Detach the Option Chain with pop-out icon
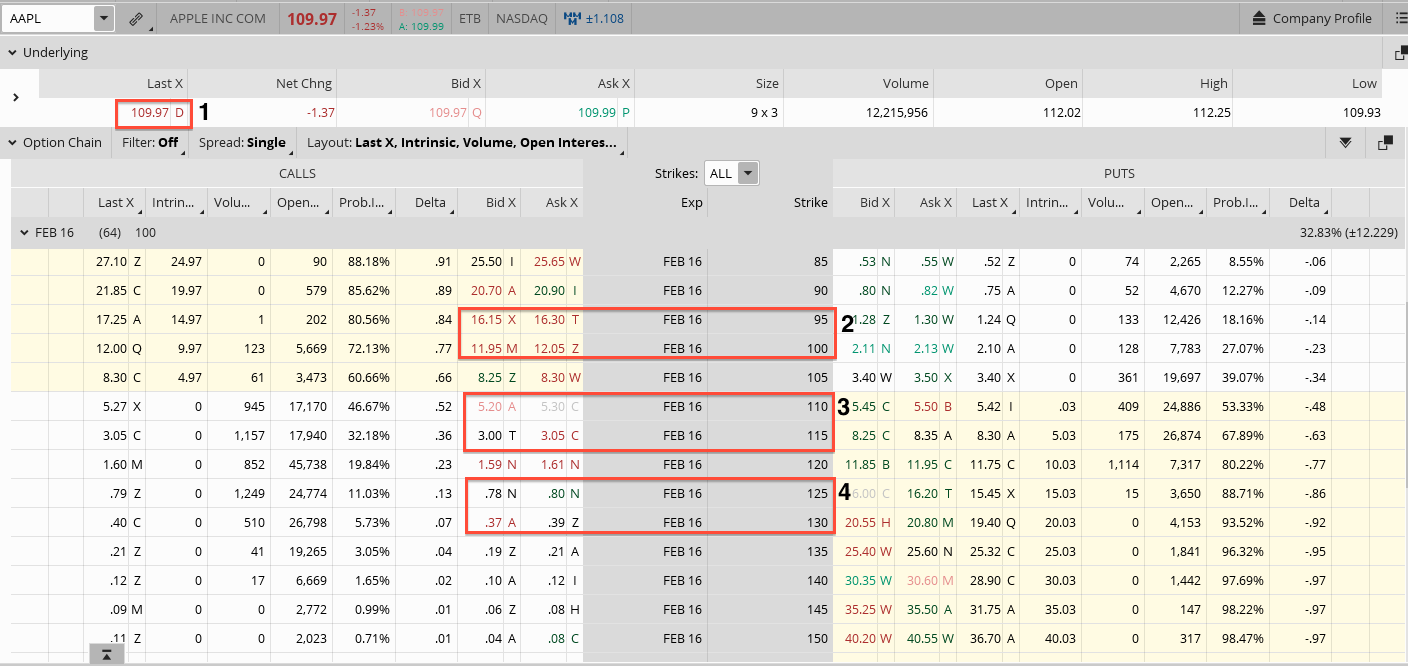The width and height of the screenshot is (1408, 666). click(x=1385, y=143)
